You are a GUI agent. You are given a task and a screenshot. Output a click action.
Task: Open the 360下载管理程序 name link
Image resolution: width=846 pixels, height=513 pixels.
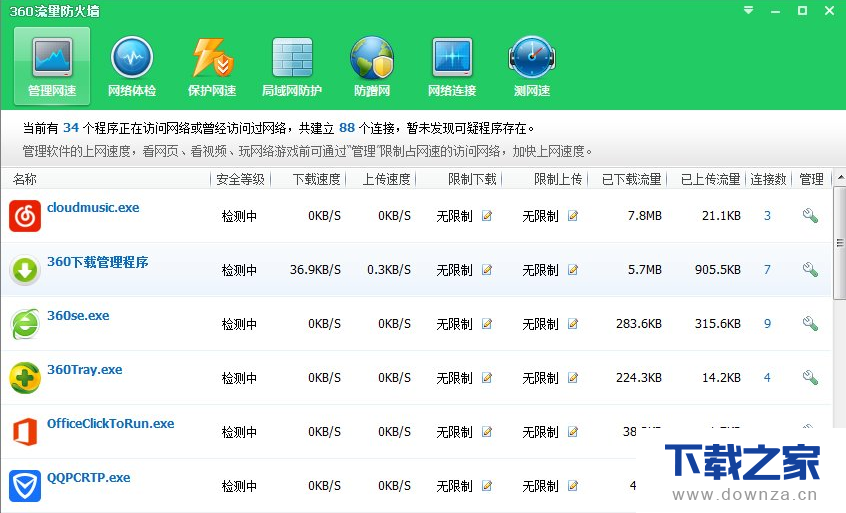[x=98, y=262]
